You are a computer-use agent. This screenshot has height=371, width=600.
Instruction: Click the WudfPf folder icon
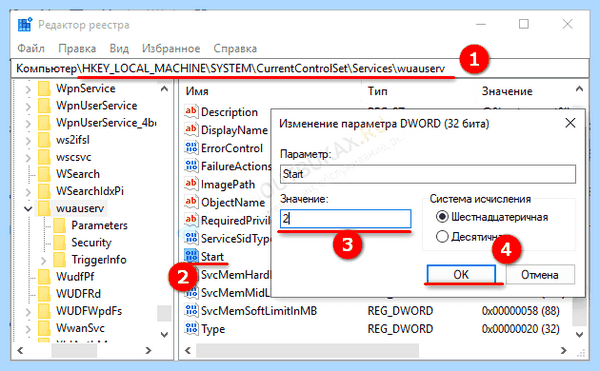(x=44, y=277)
